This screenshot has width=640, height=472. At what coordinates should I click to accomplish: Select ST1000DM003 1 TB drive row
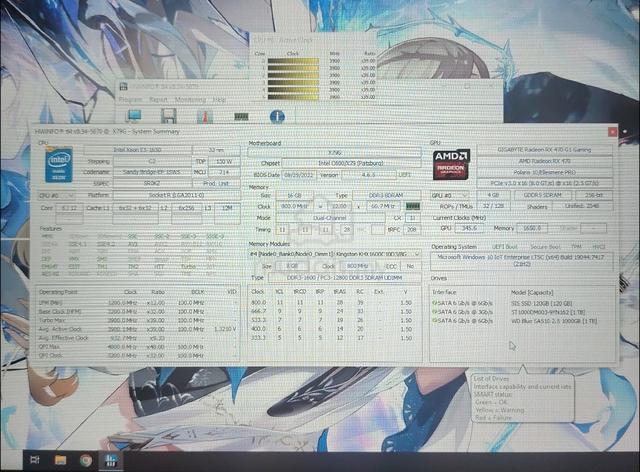click(522, 312)
